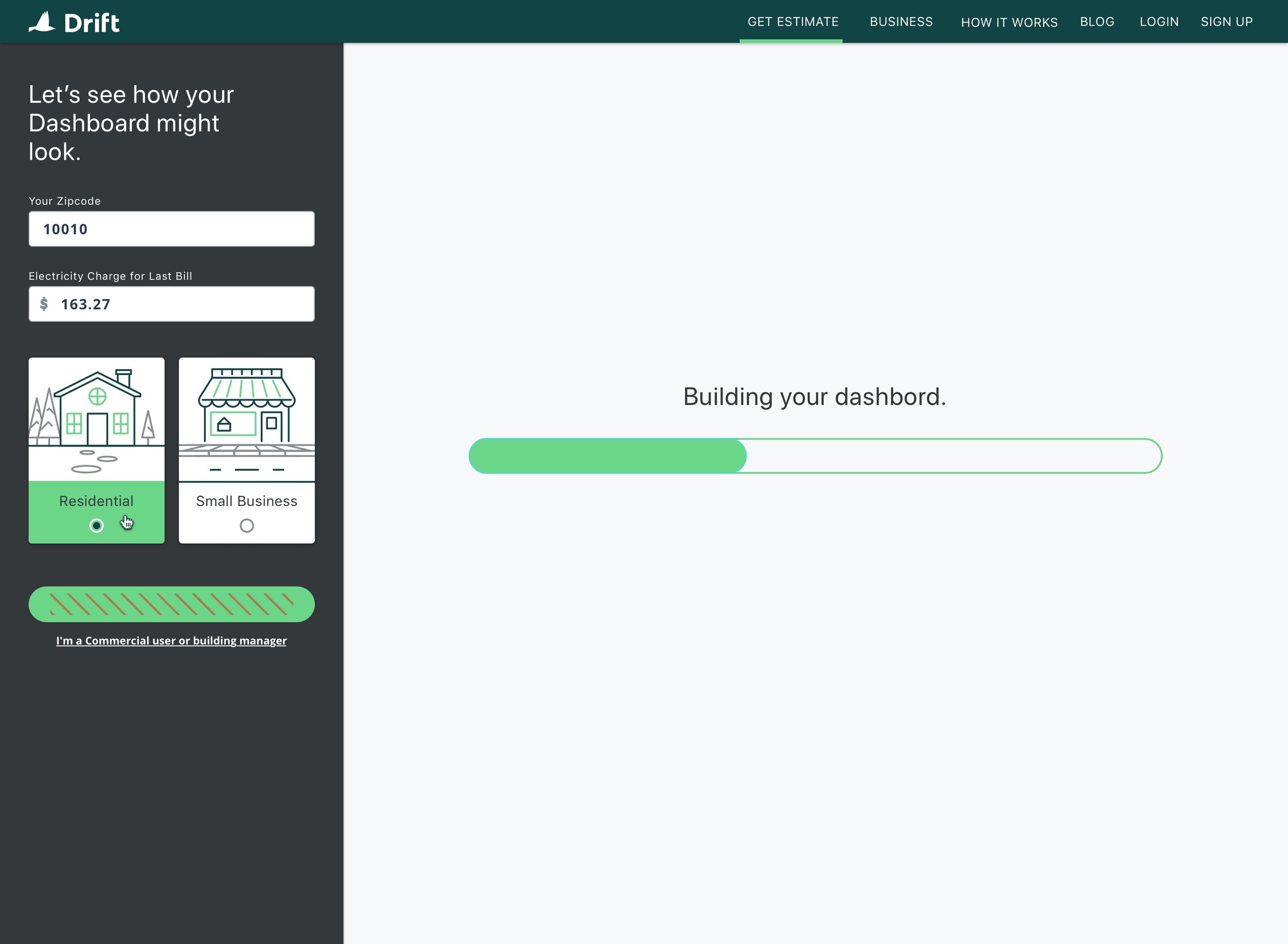Click the dashboard building progress bar
The height and width of the screenshot is (944, 1288).
815,456
